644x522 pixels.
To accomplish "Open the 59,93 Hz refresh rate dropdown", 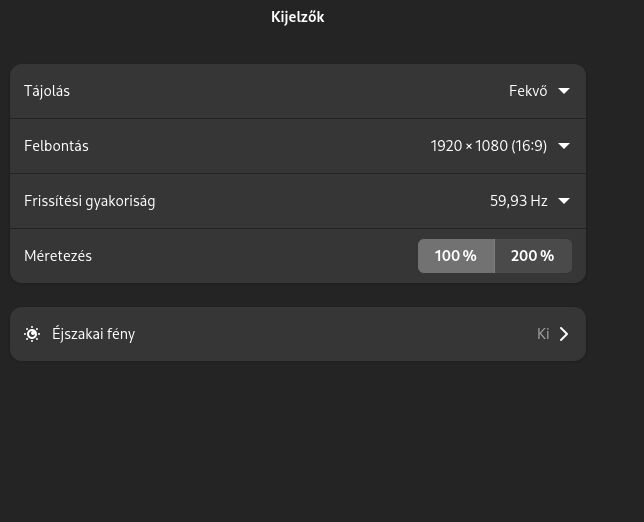I will [x=530, y=201].
